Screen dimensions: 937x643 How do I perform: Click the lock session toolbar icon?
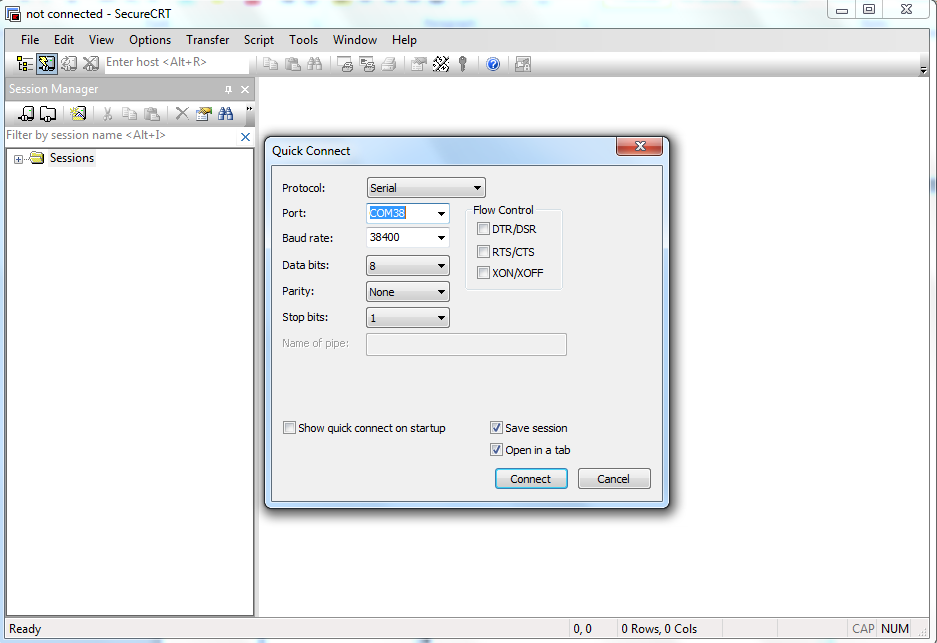pos(523,64)
